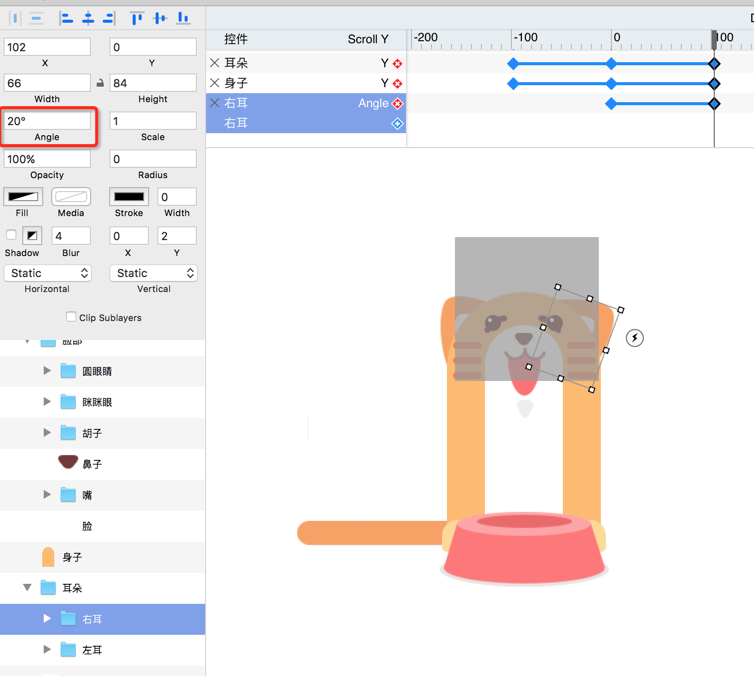This screenshot has width=754, height=676.
Task: Enable the Shadow checkbox
Action: point(11,235)
